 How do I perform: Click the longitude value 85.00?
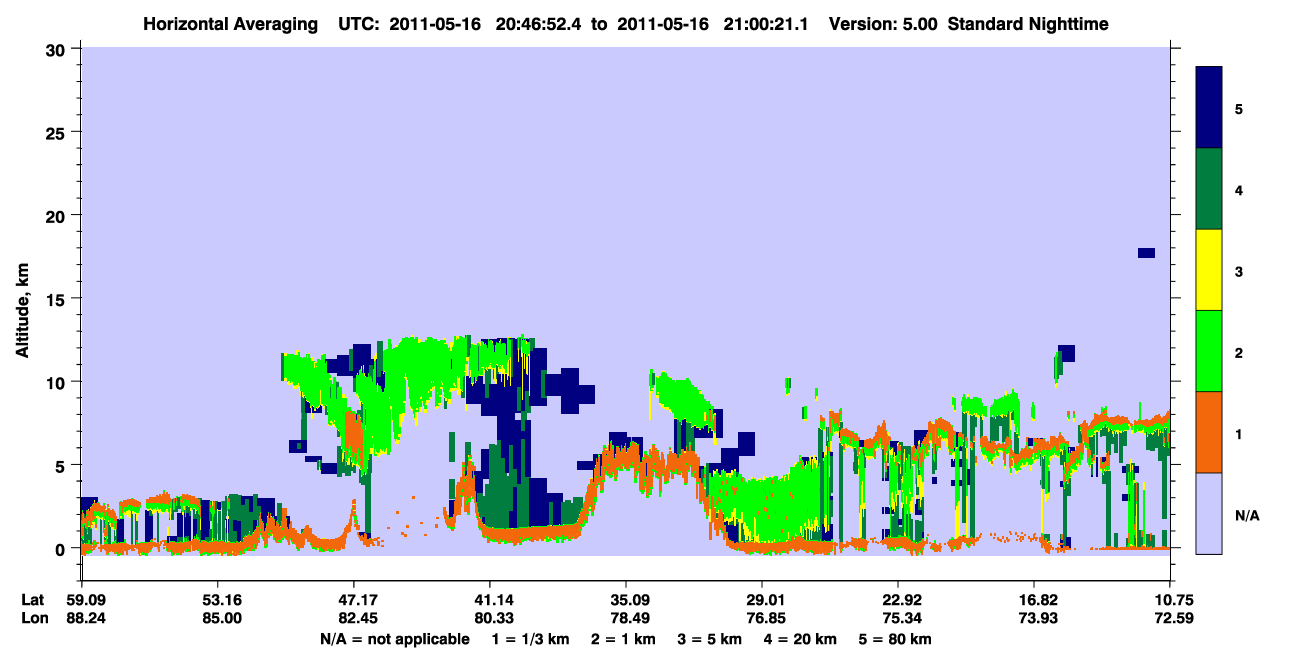click(222, 619)
